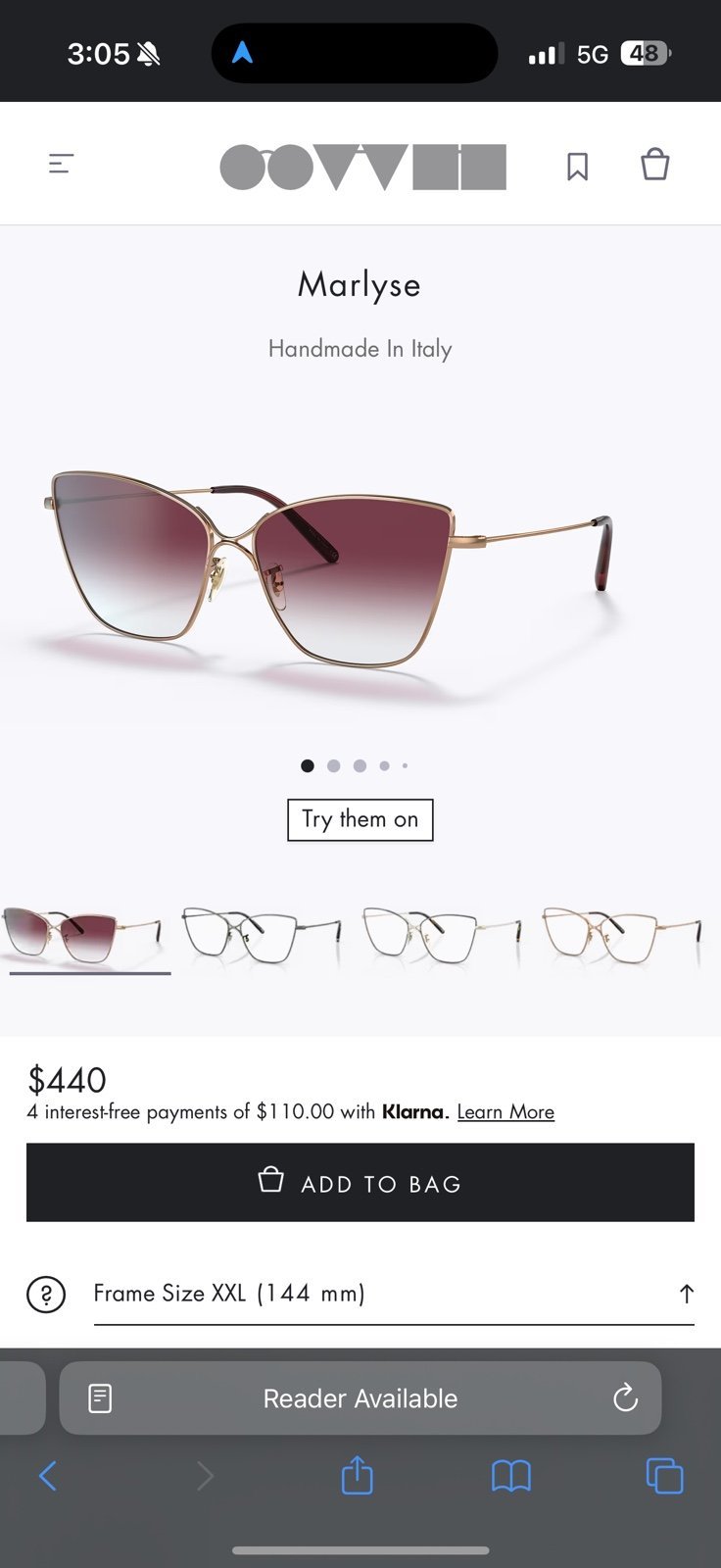Tap the frame size help question icon

pos(46,1295)
